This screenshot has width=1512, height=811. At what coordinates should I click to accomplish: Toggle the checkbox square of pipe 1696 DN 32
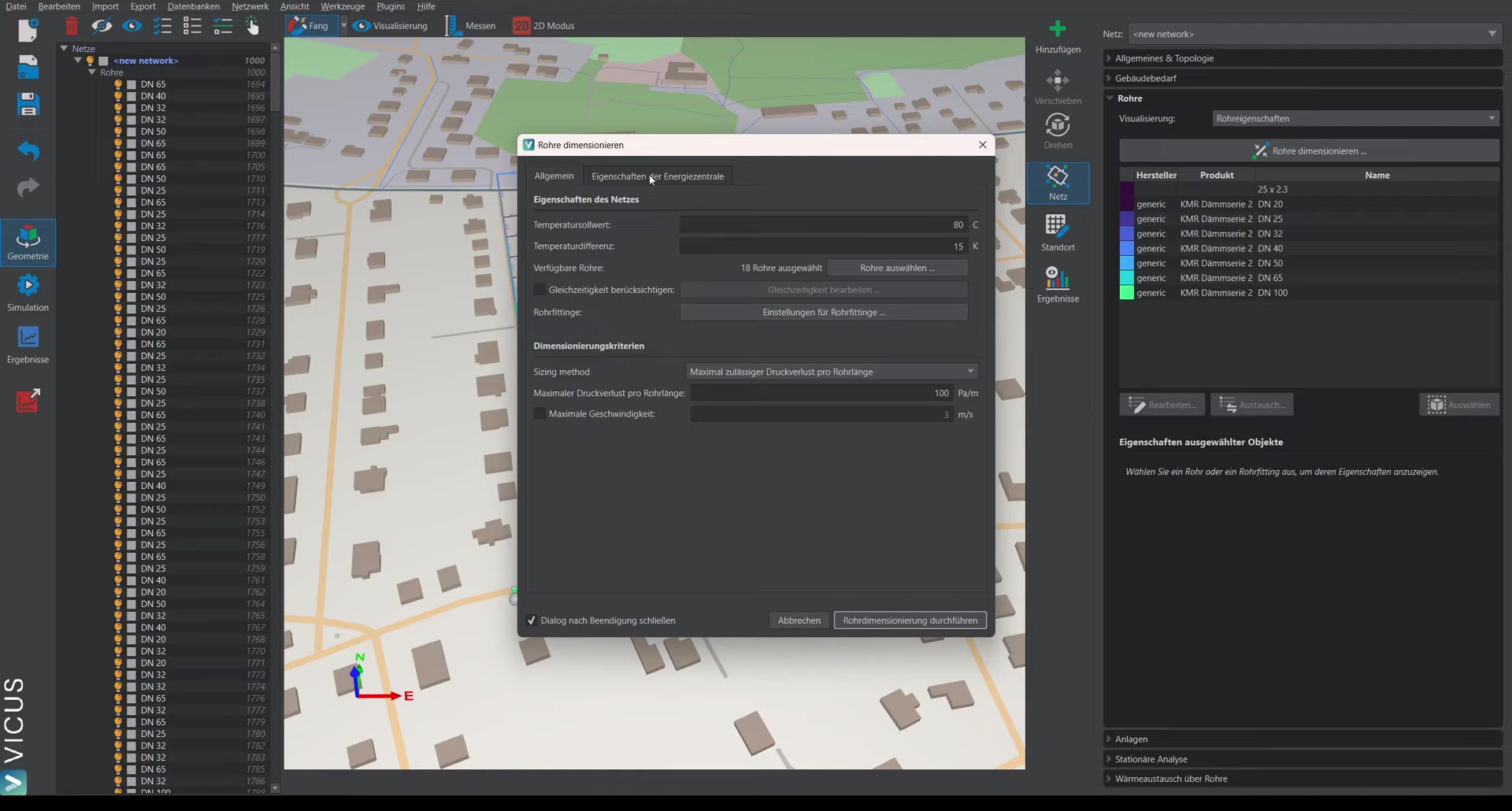(x=132, y=108)
